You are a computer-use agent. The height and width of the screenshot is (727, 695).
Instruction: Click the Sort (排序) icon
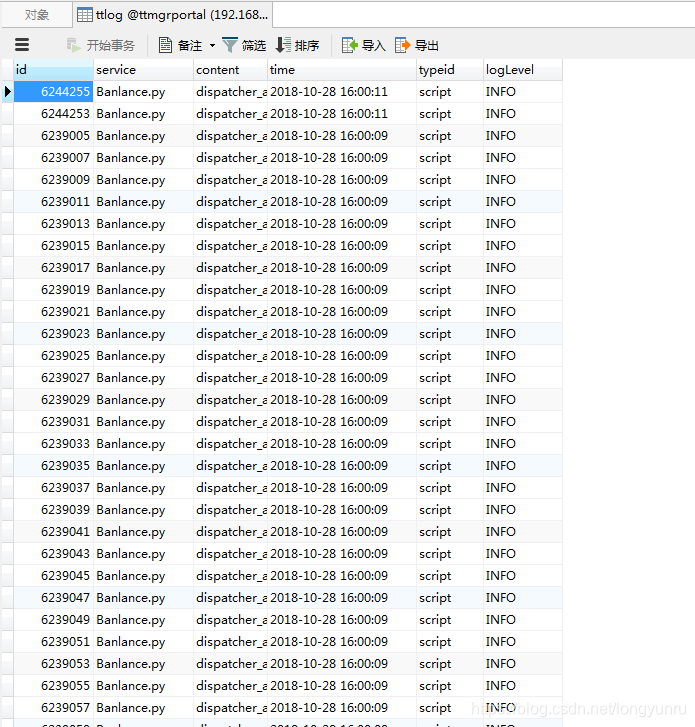pos(283,45)
